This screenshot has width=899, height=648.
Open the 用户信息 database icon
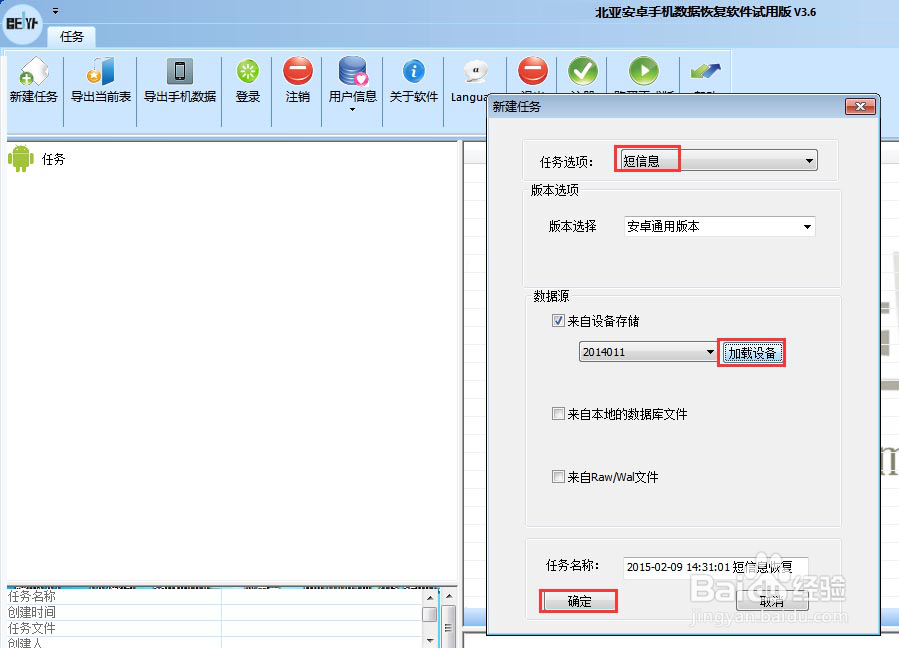pos(352,72)
